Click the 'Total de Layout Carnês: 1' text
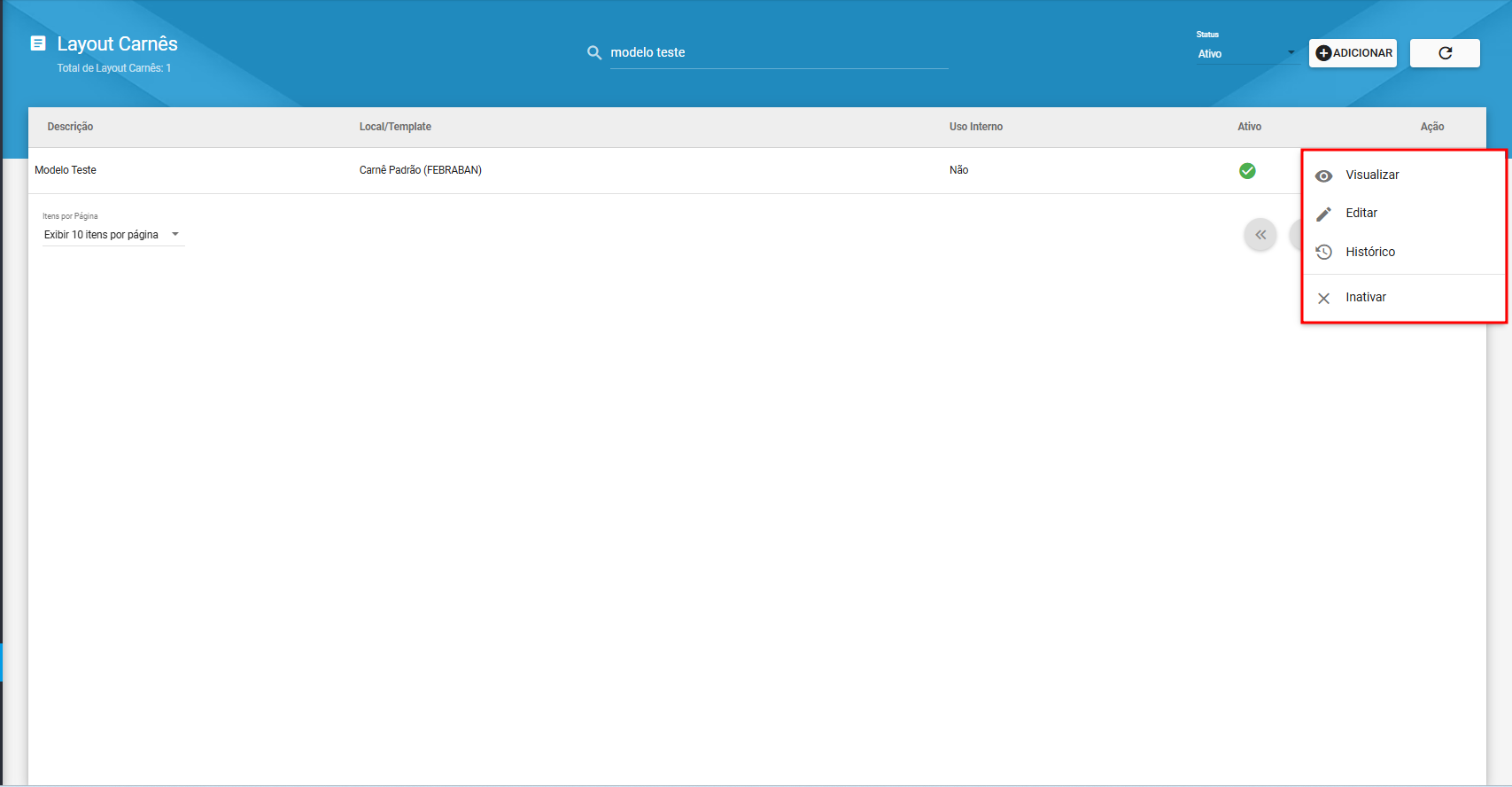The height and width of the screenshot is (787, 1512). coord(114,68)
